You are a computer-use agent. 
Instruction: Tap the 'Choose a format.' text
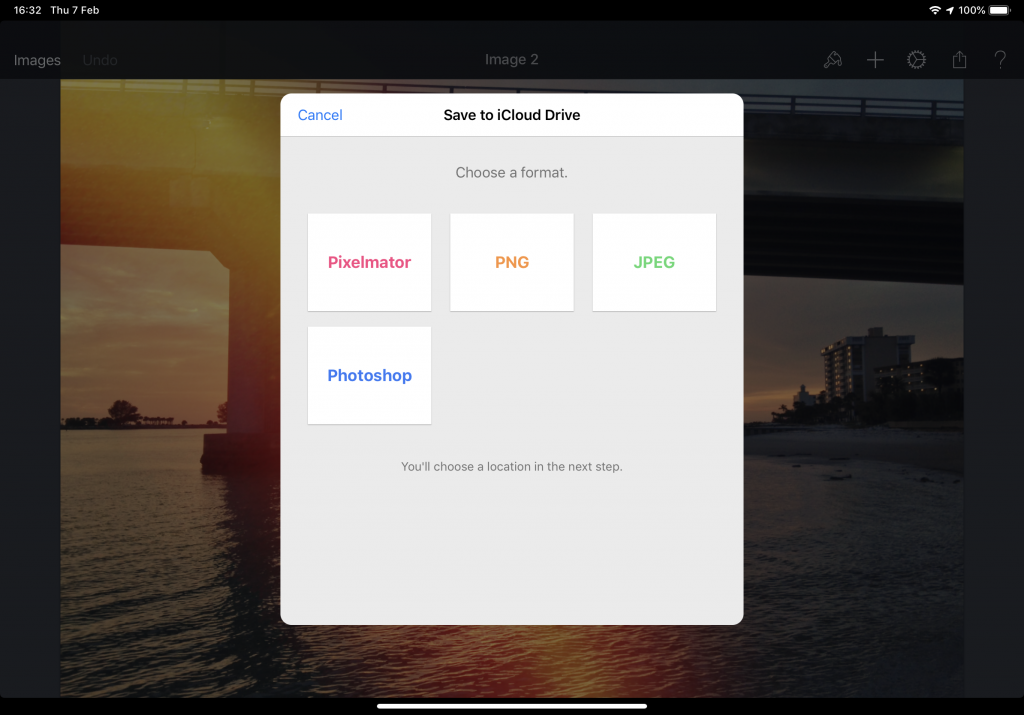click(511, 172)
